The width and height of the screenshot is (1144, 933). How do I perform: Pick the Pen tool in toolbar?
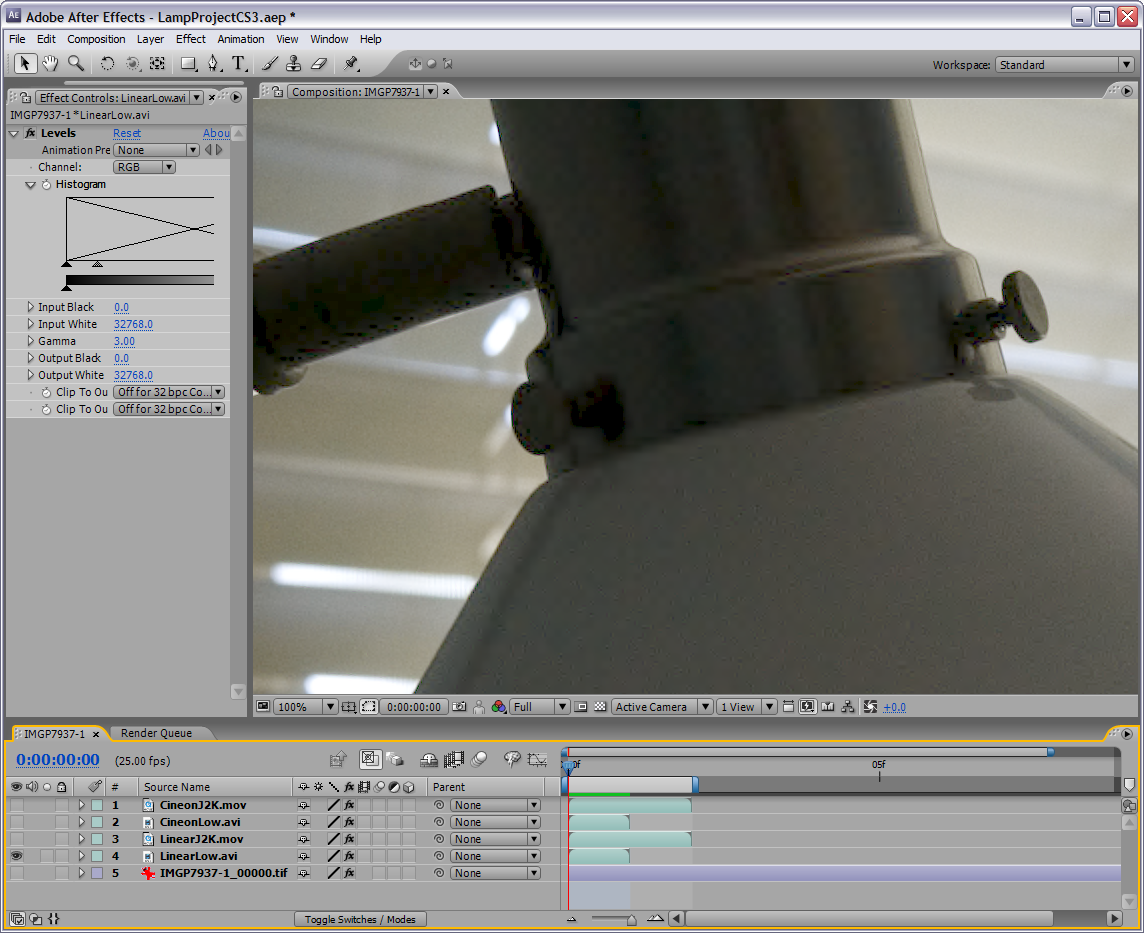pyautogui.click(x=213, y=64)
